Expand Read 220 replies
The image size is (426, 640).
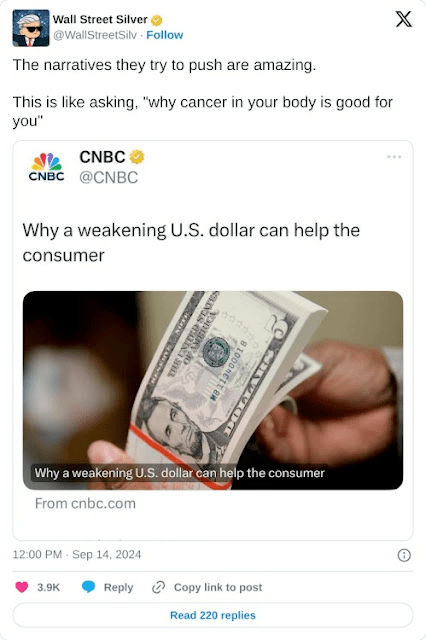[213, 615]
